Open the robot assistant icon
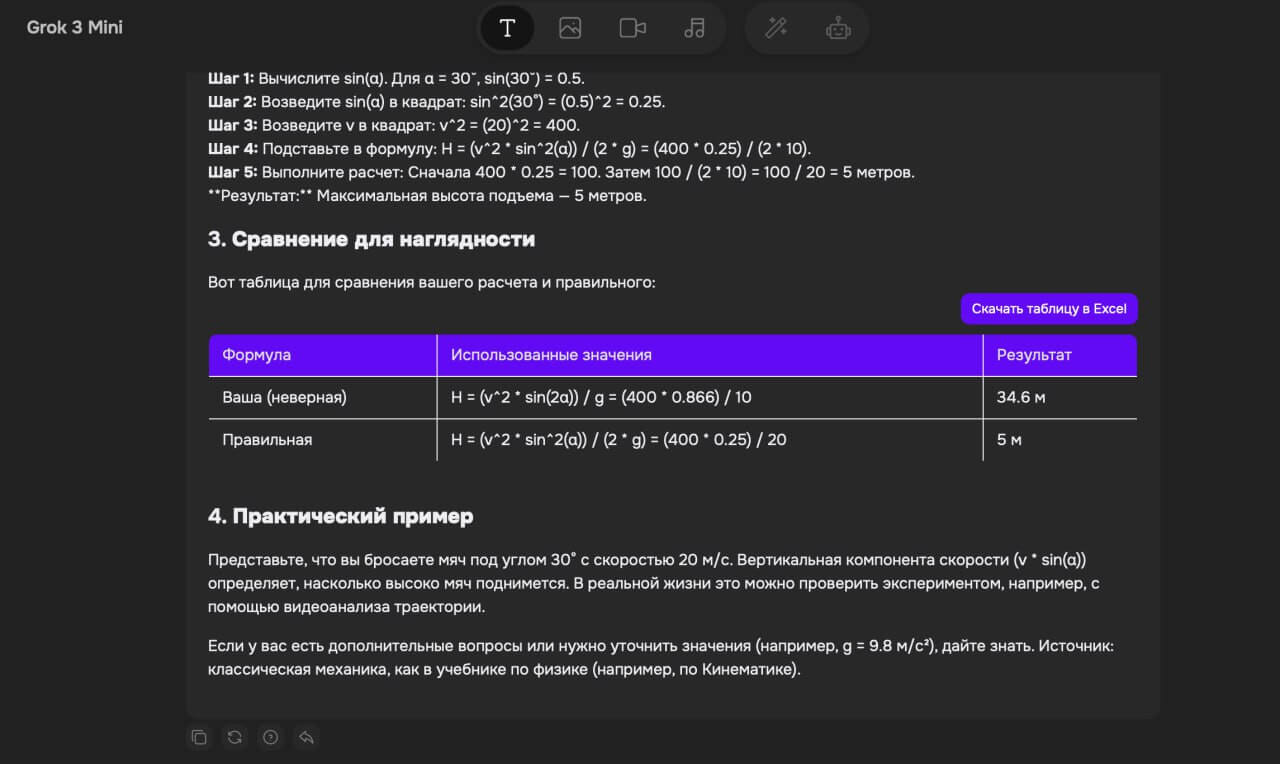The image size is (1280, 764). (x=838, y=28)
